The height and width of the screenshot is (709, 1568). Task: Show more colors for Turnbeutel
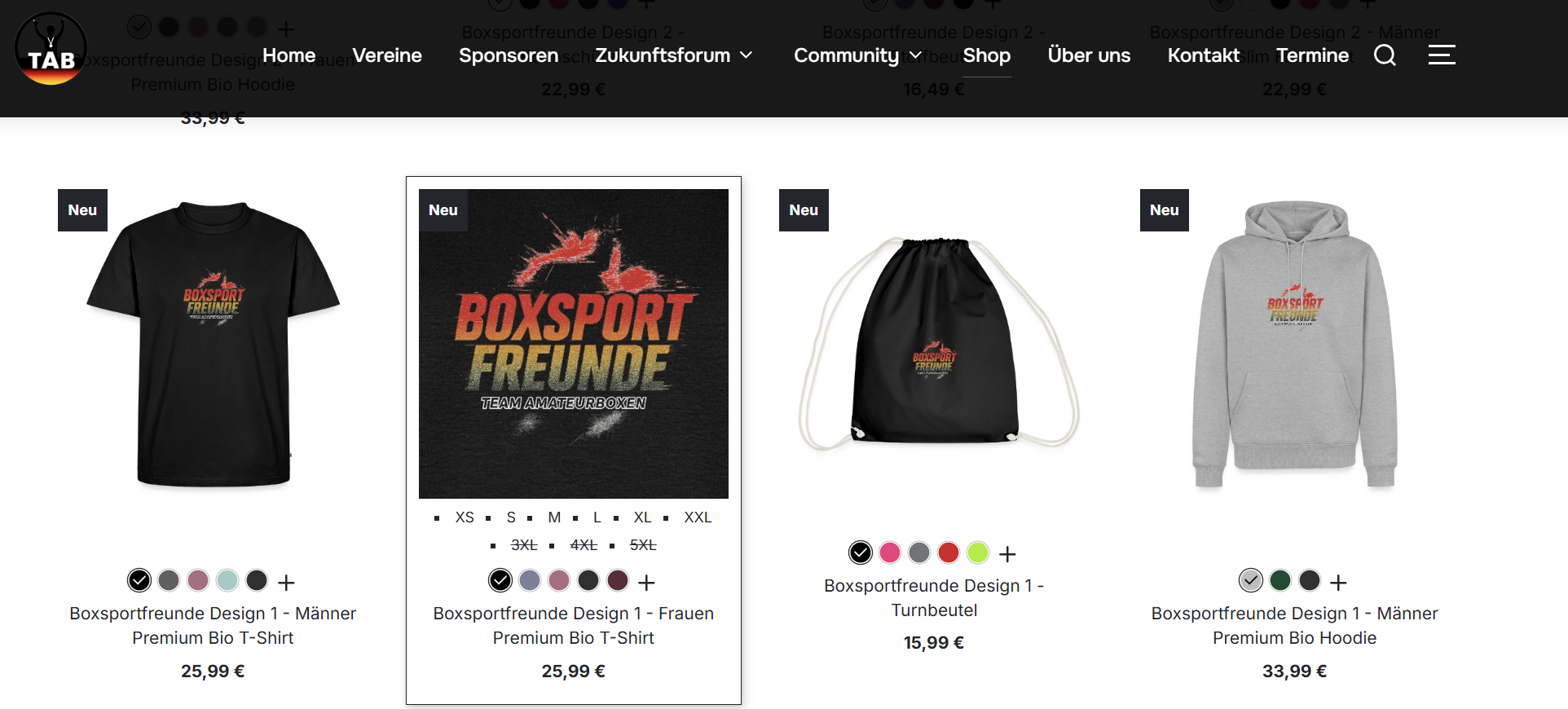pos(1008,554)
